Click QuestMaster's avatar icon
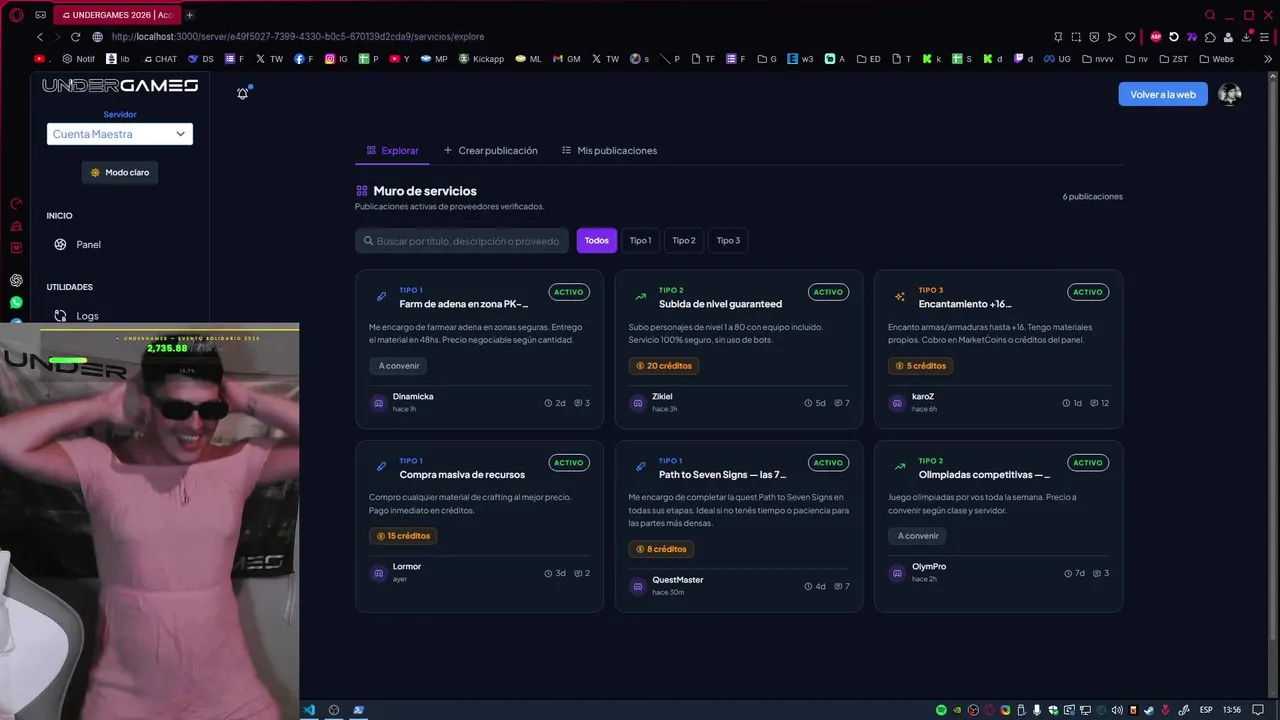This screenshot has height=720, width=1280. click(x=638, y=586)
